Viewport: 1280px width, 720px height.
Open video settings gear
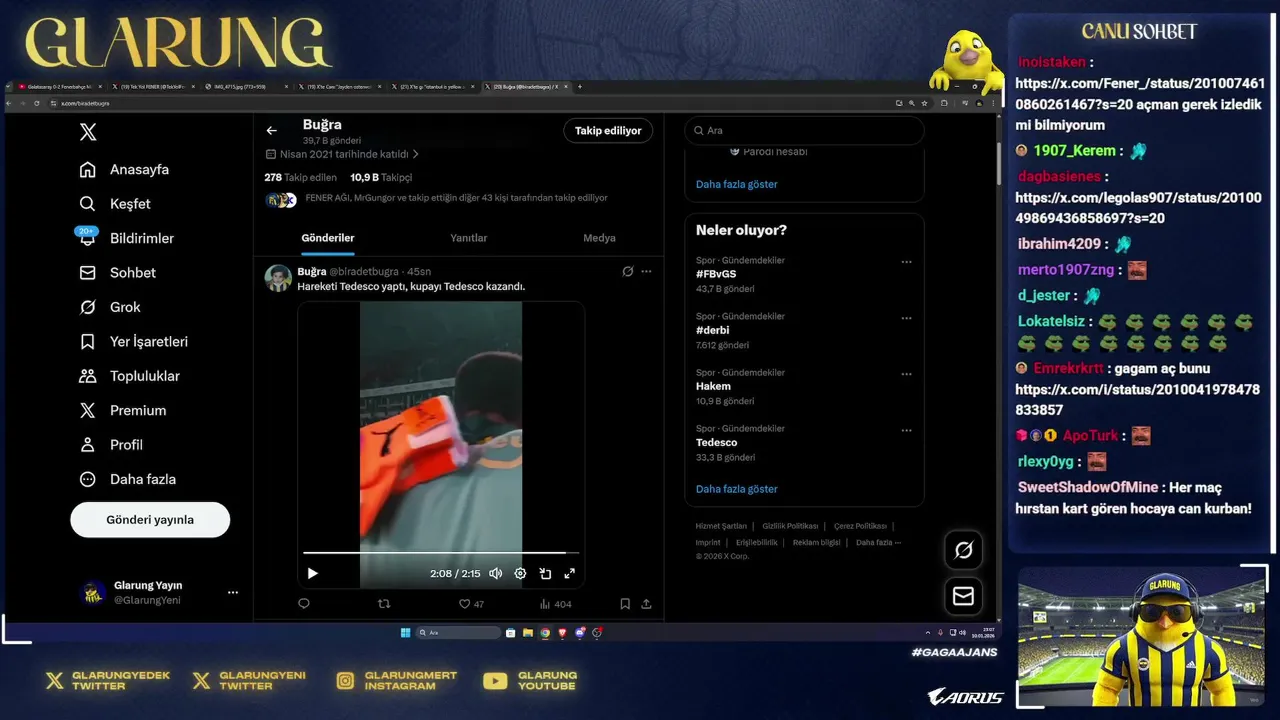pos(520,573)
